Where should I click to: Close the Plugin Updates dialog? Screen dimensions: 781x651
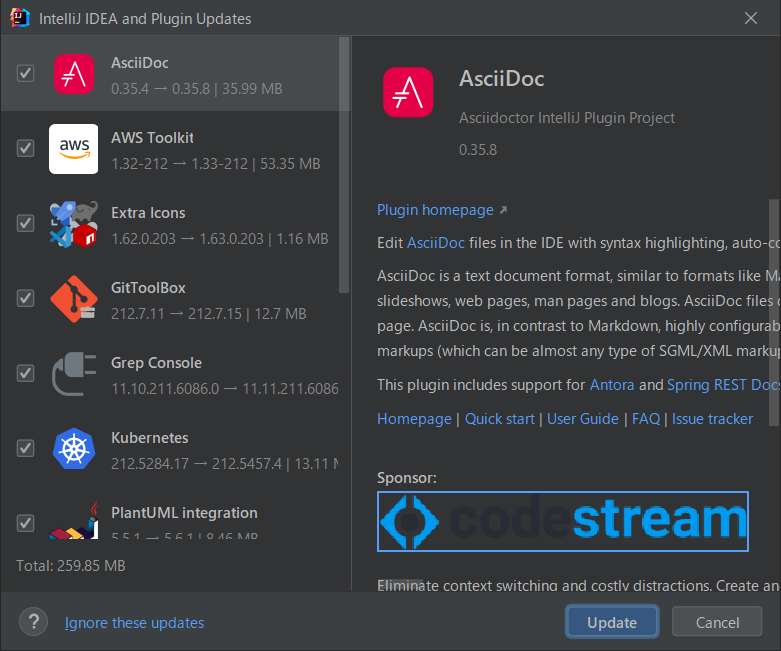[x=751, y=18]
